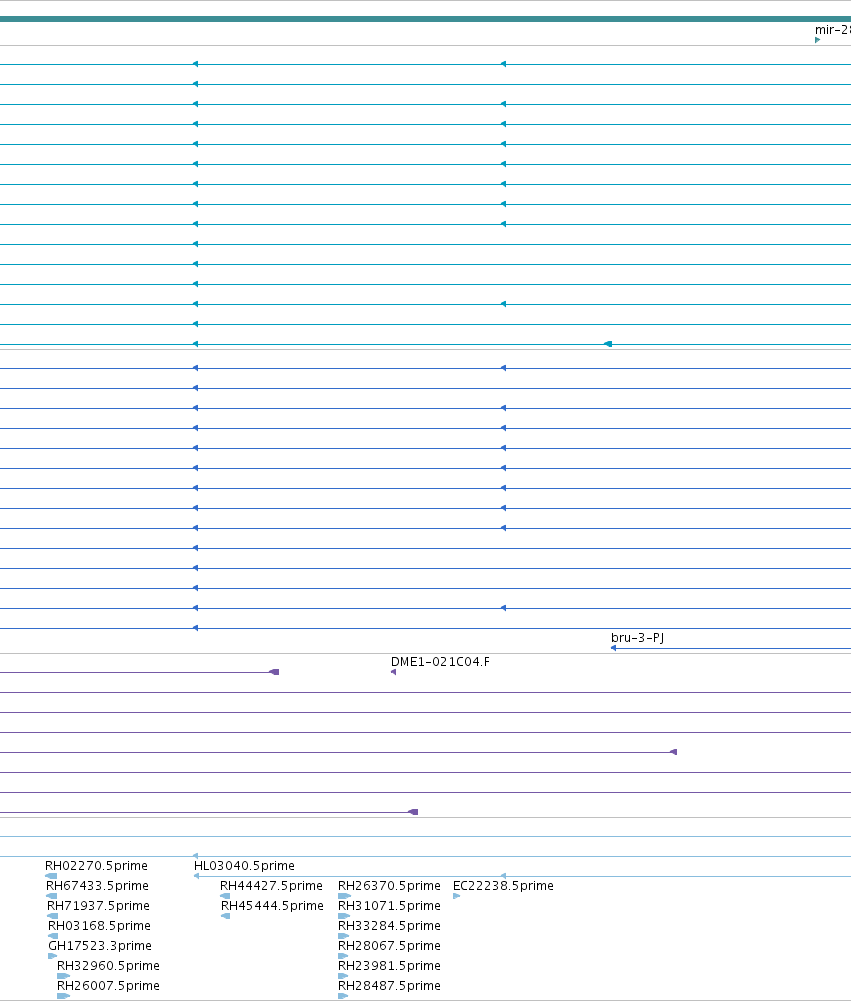851x1001 pixels.
Task: Click the RH31071.5prime EST label
Action: coord(389,906)
